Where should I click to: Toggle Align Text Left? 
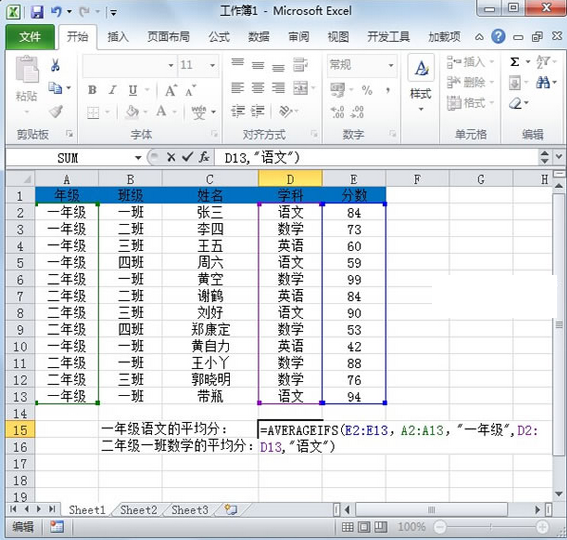[x=238, y=88]
